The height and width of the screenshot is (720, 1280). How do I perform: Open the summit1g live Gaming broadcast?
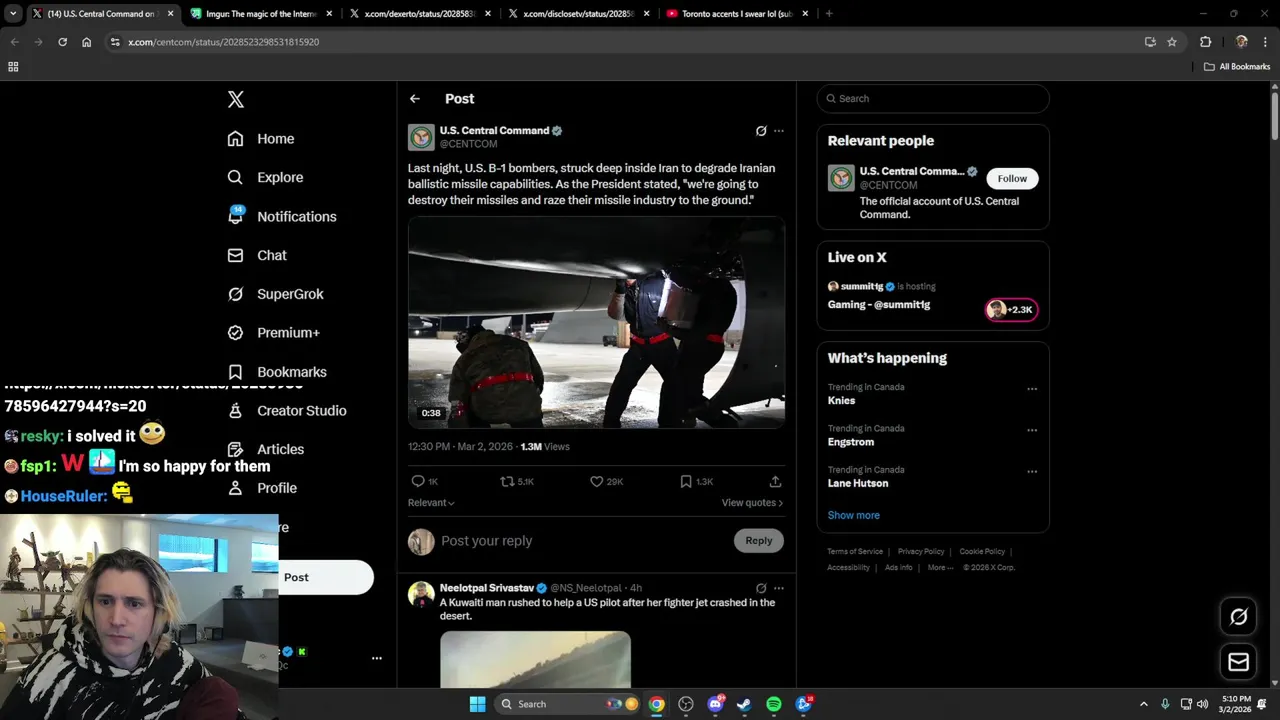tap(878, 305)
